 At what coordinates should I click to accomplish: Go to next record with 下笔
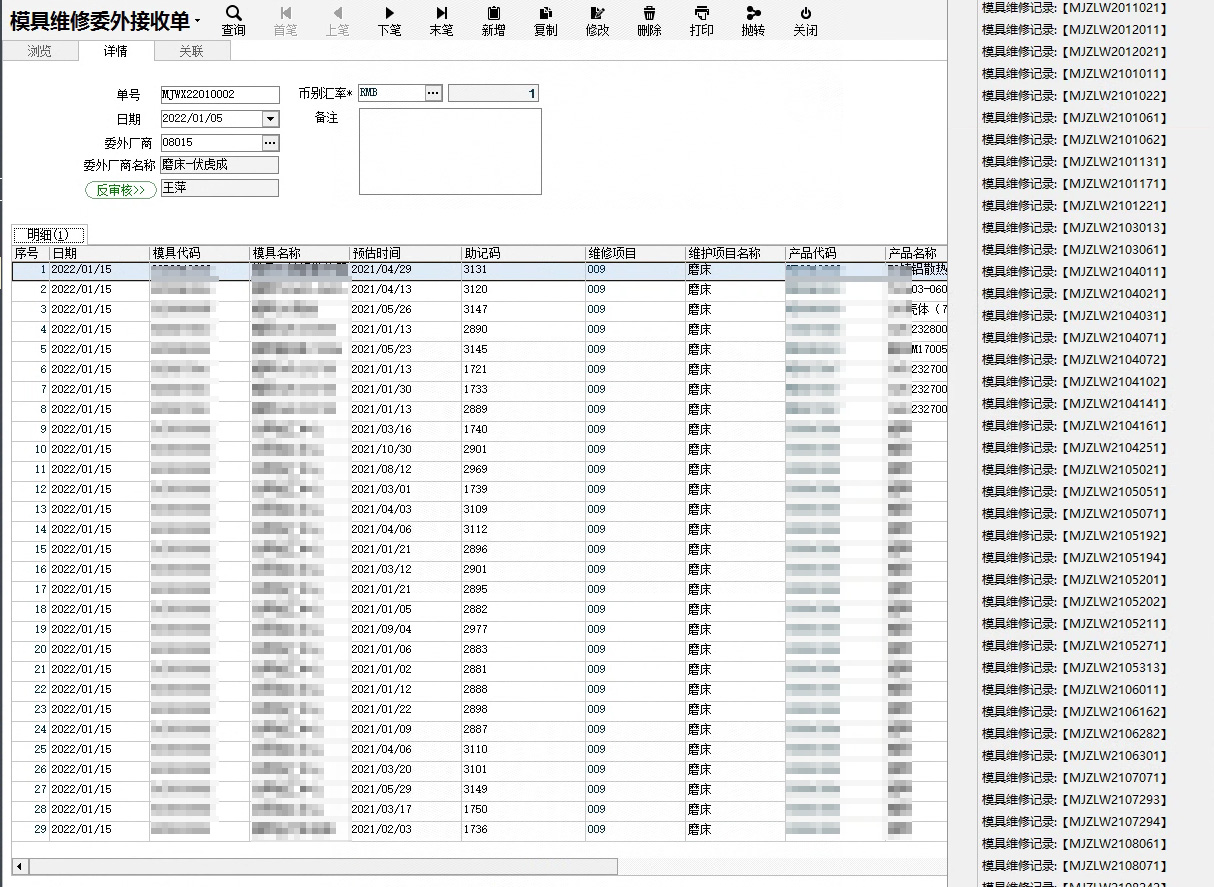tap(389, 21)
